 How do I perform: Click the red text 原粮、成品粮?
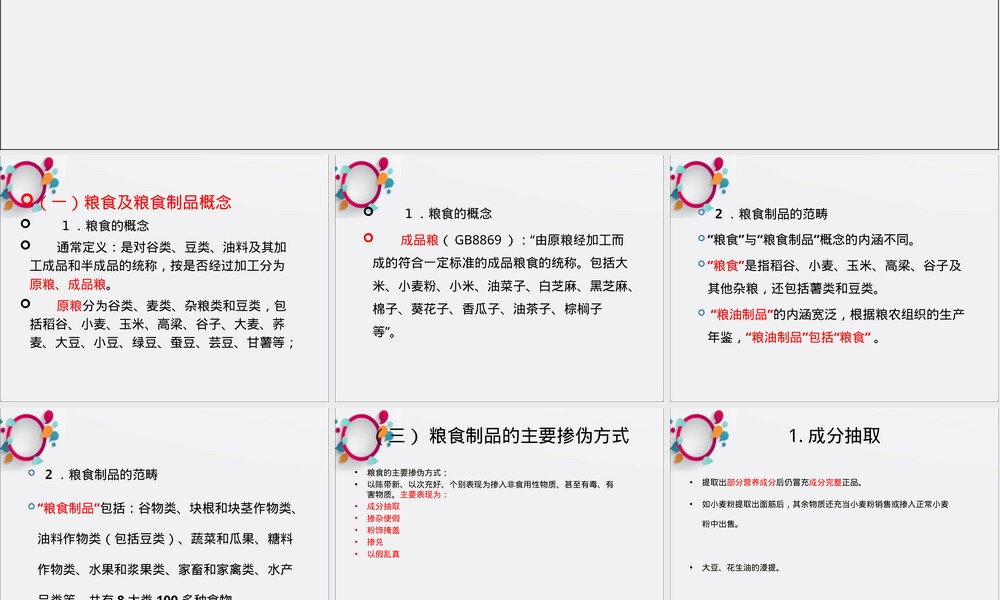coord(68,284)
